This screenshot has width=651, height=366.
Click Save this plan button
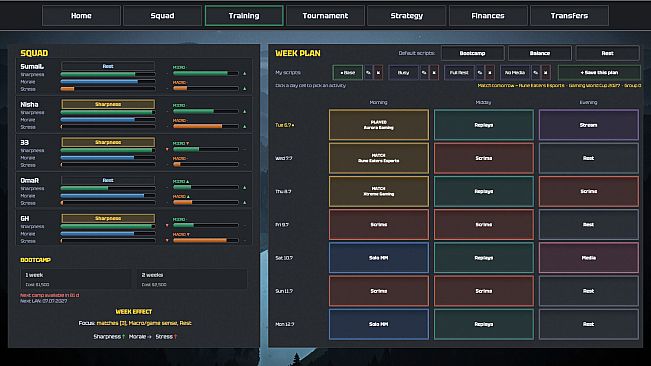pos(599,73)
